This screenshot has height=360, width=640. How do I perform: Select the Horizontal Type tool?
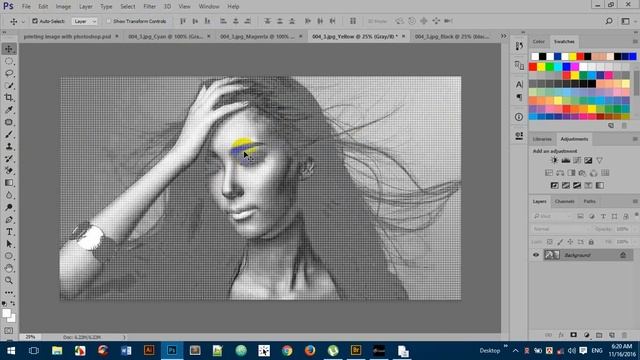[9, 232]
